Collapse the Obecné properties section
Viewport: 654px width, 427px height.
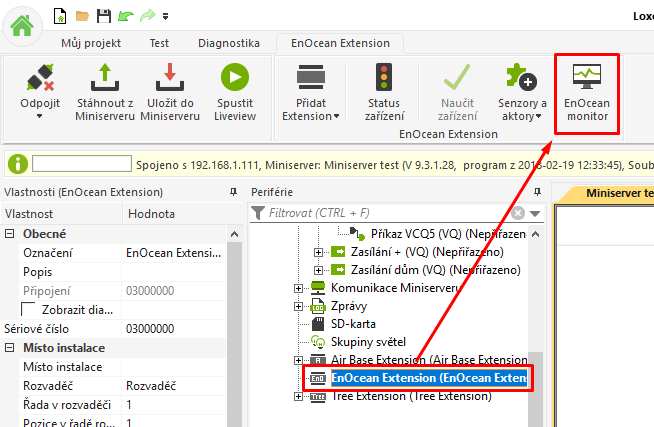pos(11,233)
